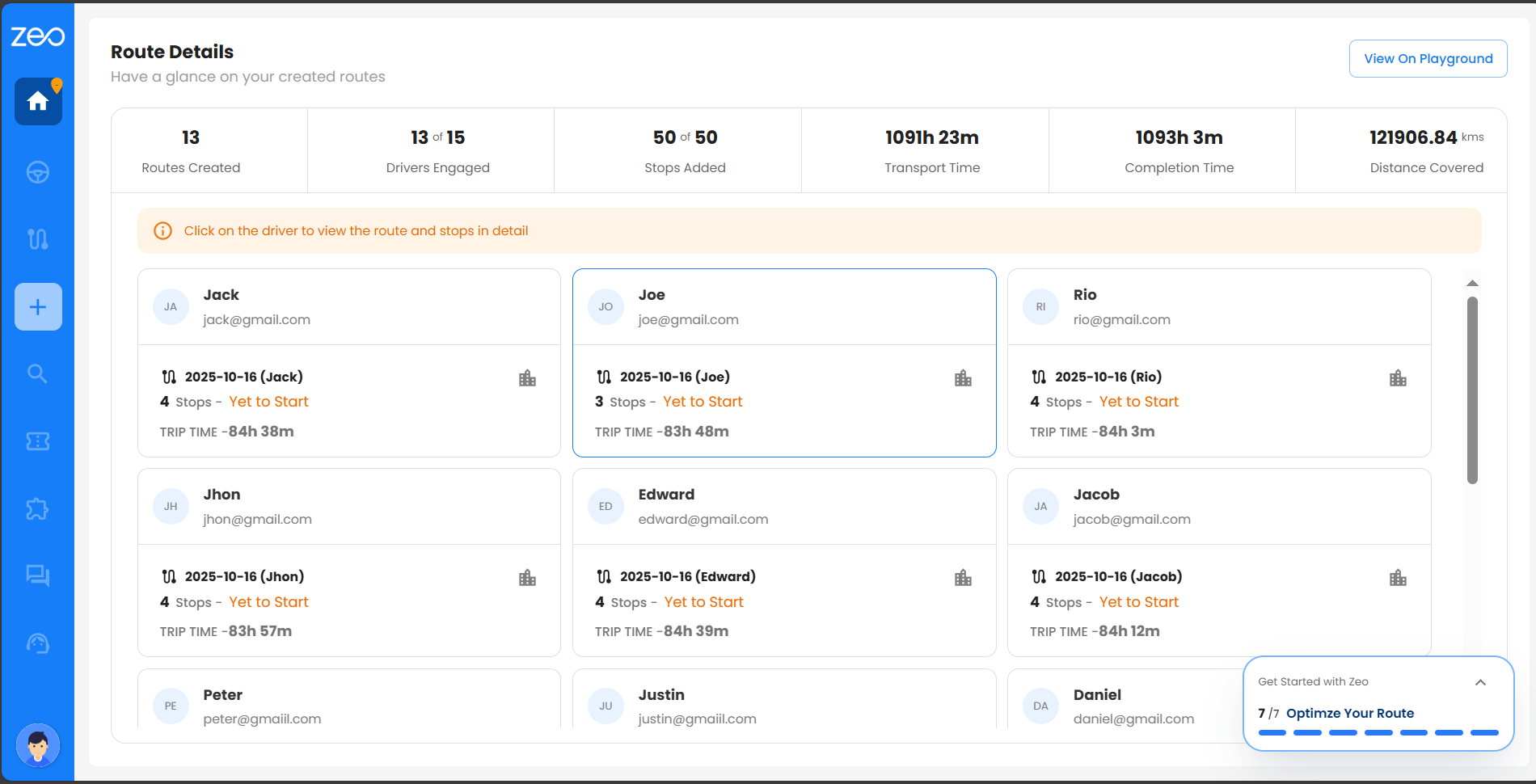Image resolution: width=1536 pixels, height=784 pixels.
Task: Open the puzzle piece integrations icon
Action: click(x=38, y=508)
